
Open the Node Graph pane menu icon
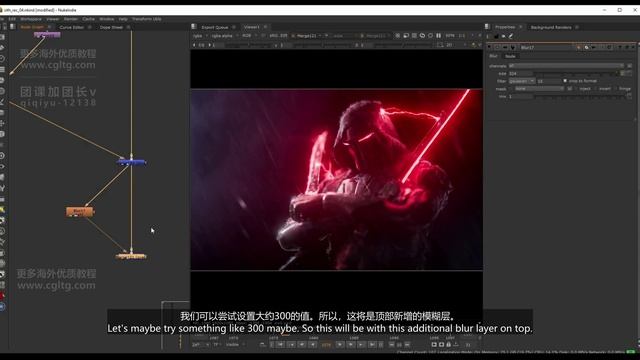[x=13, y=27]
